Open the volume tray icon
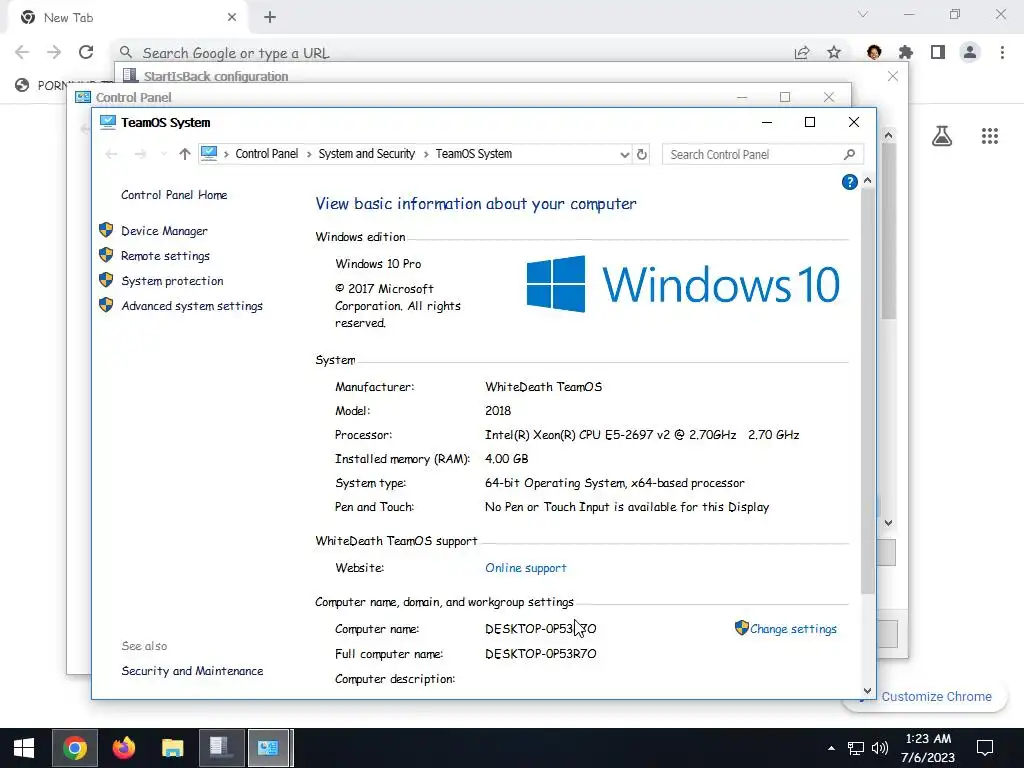Viewport: 1024px width, 768px height. 880,748
